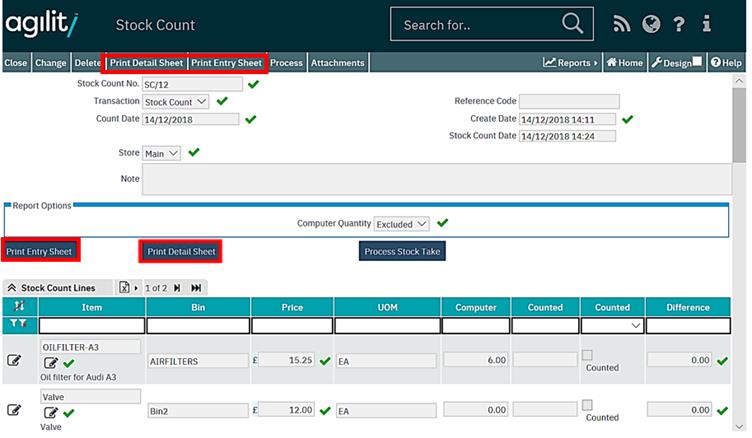Click the search magnifier icon
Viewport: 752px width, 438px height.
[572, 24]
